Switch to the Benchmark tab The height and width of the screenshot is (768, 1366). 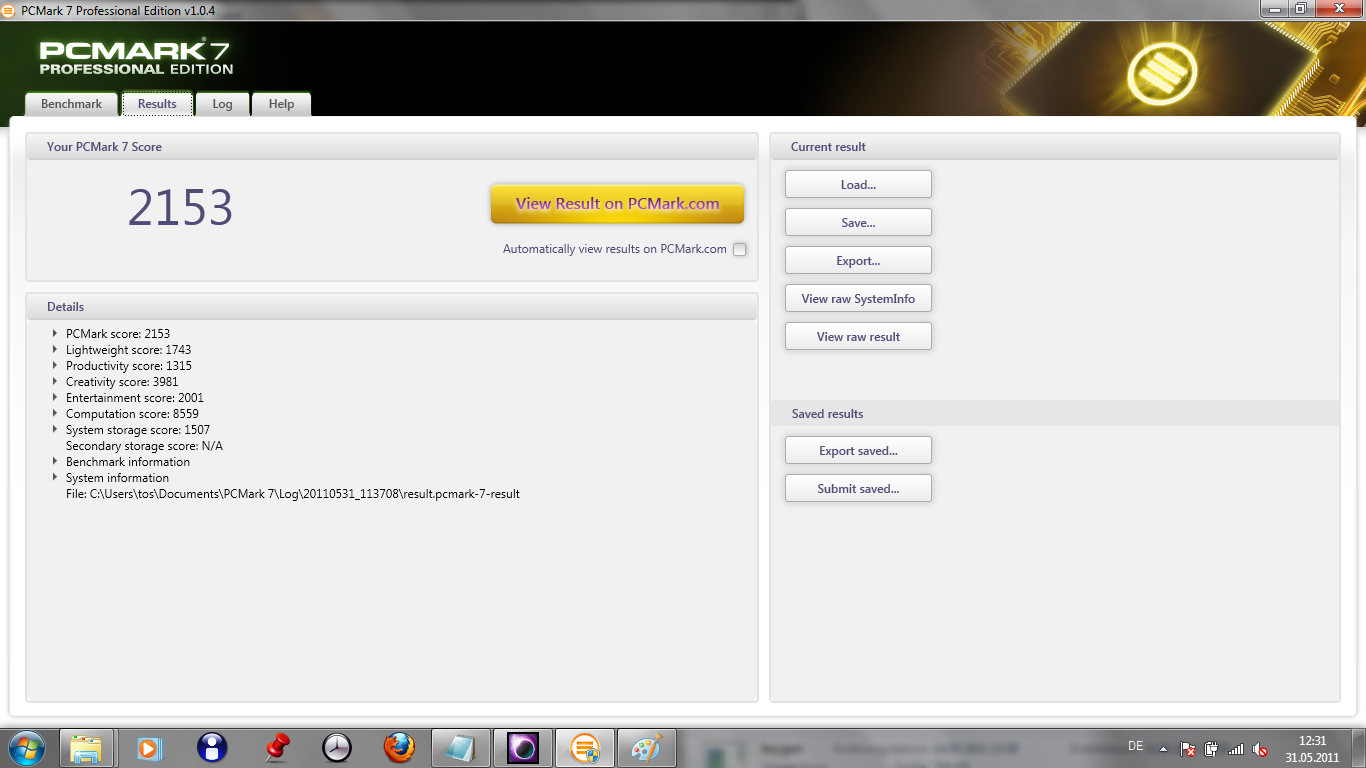pyautogui.click(x=71, y=104)
